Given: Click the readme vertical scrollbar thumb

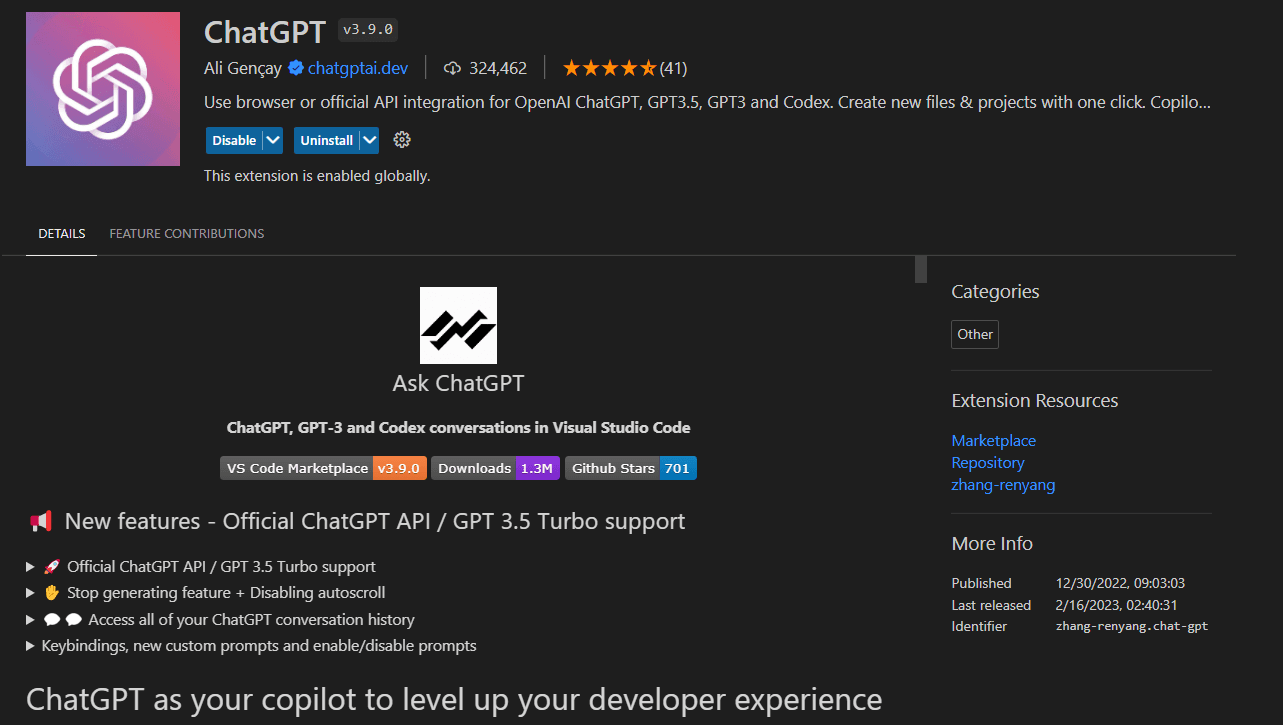Looking at the screenshot, I should click(x=921, y=269).
